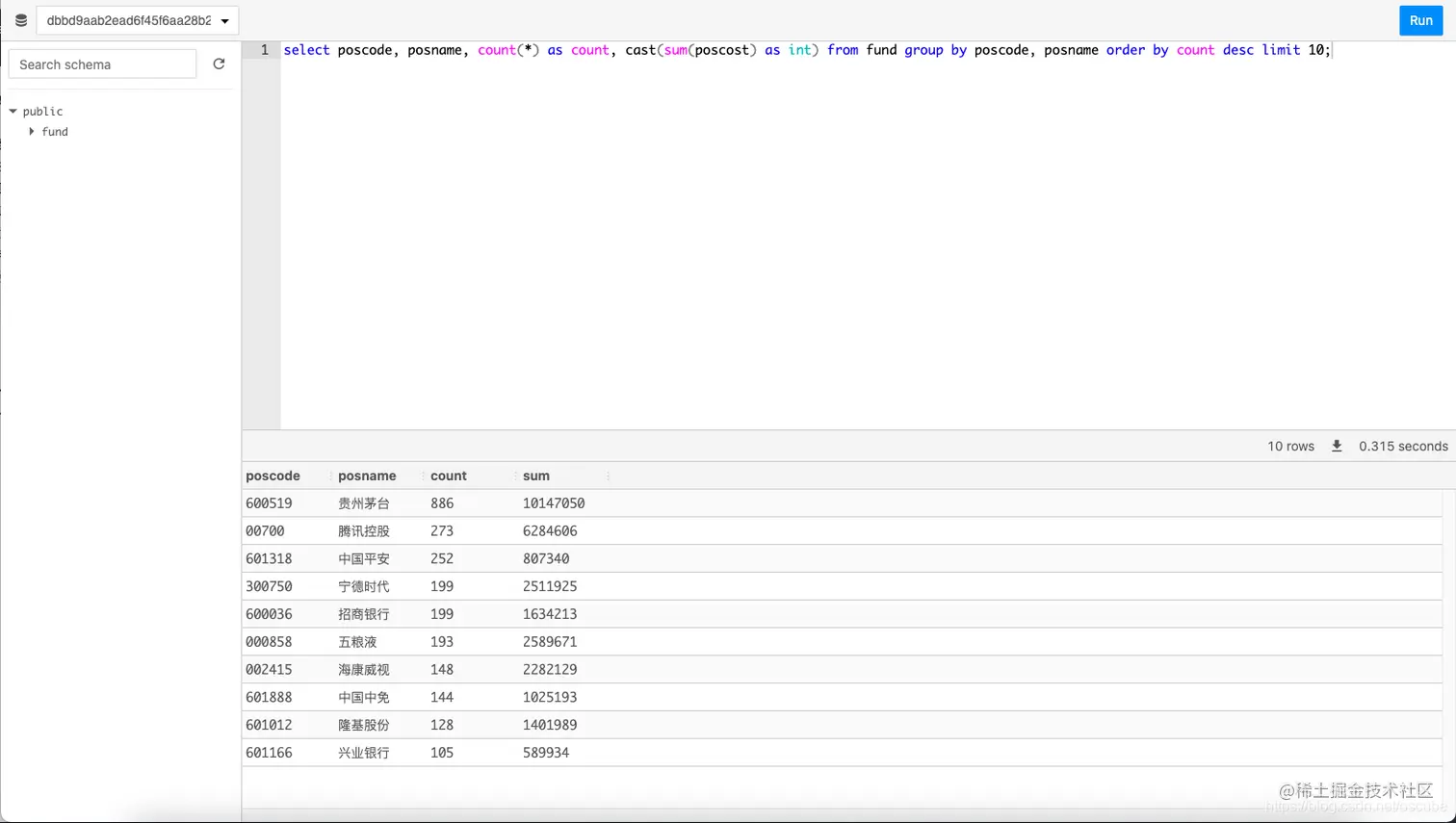This screenshot has height=823, width=1456.
Task: Select the public schema label
Action: [42, 112]
